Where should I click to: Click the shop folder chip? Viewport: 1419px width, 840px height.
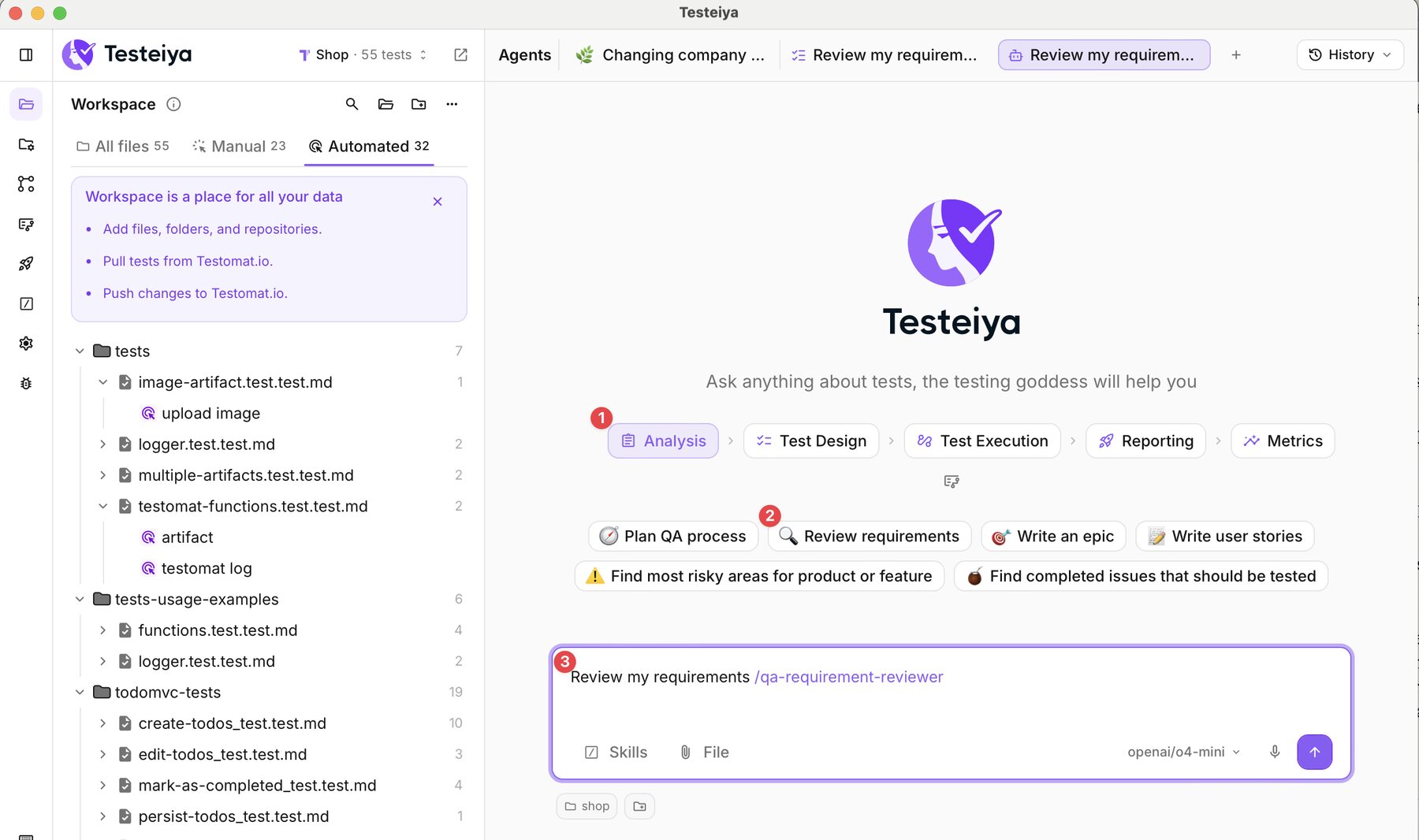click(x=587, y=806)
